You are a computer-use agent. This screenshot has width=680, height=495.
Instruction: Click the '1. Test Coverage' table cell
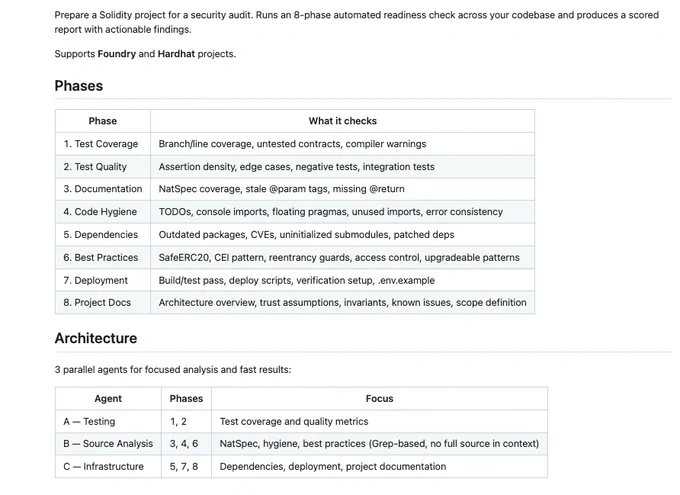tap(103, 144)
